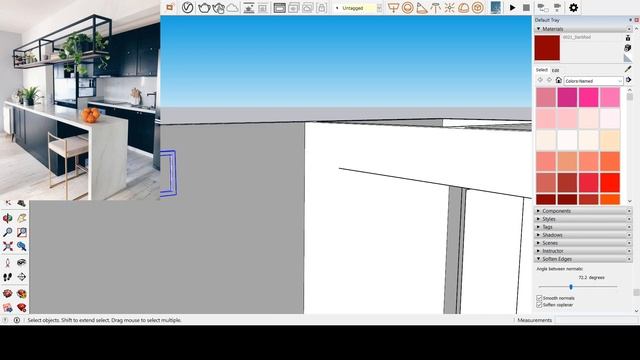Select the Look Around eye tool
The height and width of the screenshot is (360, 640).
click(x=22, y=263)
